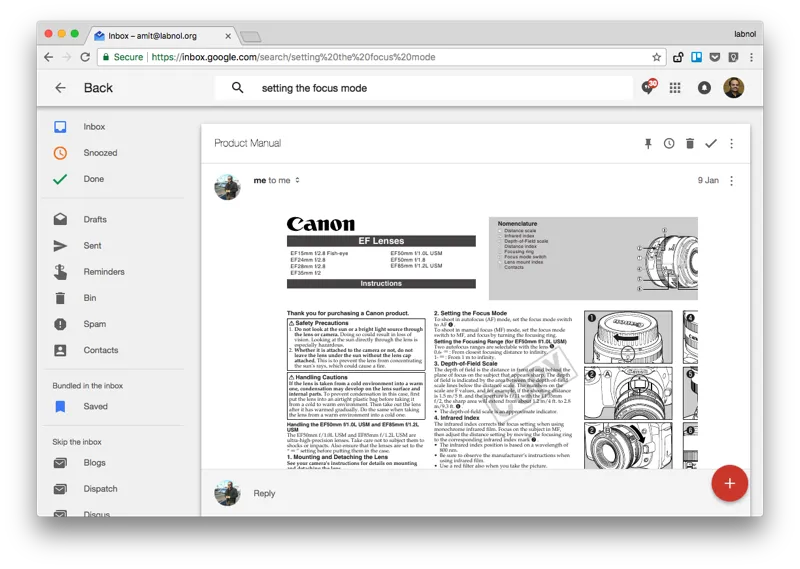Snooze the email with clock icon
Viewport: 800px width, 569px height.
click(x=669, y=144)
